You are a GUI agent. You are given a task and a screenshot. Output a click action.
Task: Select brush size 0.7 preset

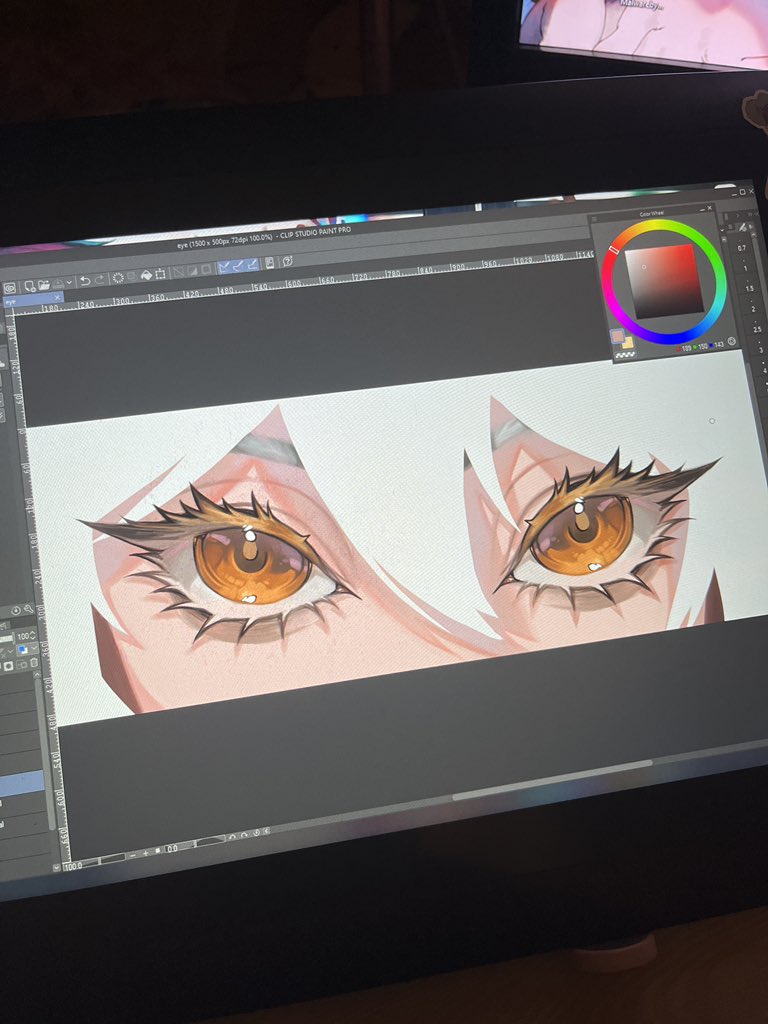tap(742, 248)
